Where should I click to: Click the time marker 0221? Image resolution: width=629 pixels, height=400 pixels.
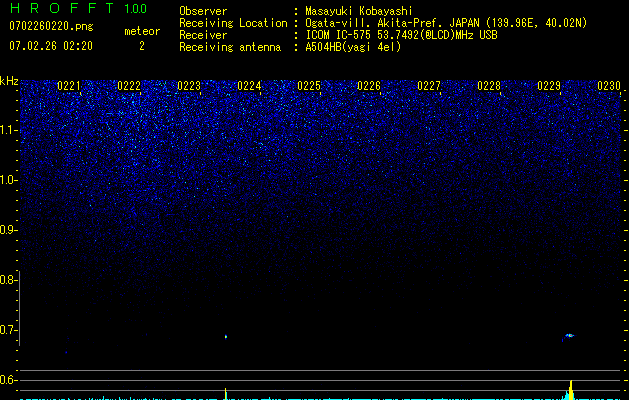(69, 86)
